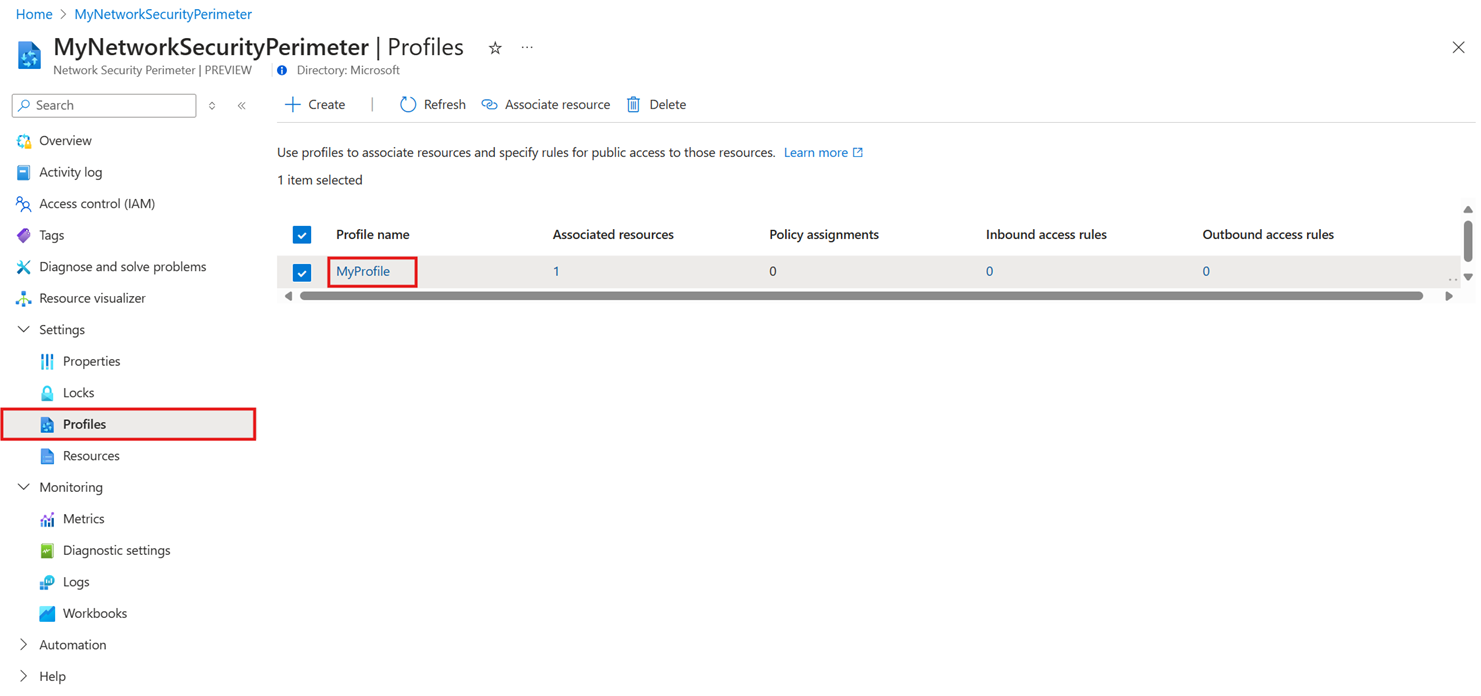Viewport: 1481px width, 696px height.
Task: Open the more options ellipsis in header
Action: pos(527,48)
